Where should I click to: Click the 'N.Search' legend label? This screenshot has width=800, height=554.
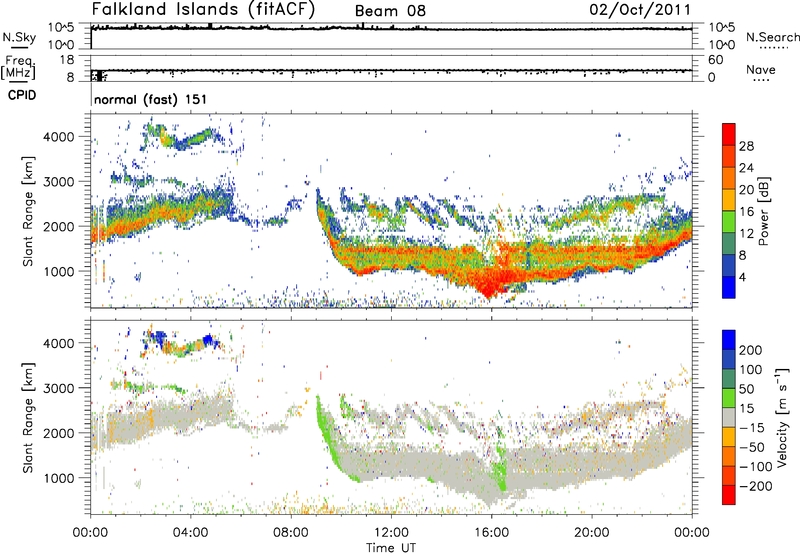pyautogui.click(x=772, y=37)
